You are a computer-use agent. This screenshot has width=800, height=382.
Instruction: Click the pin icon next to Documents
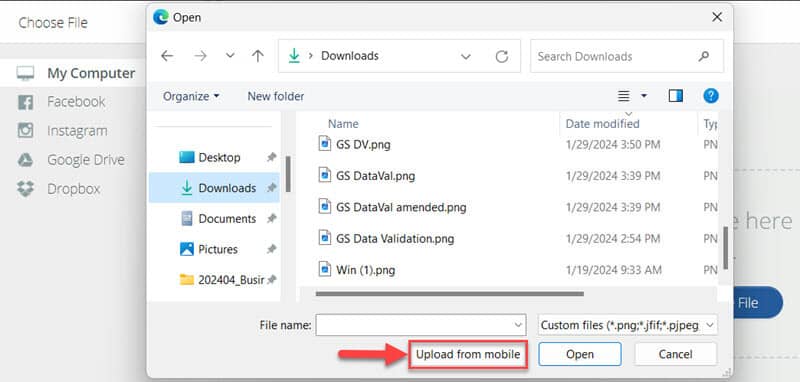click(x=272, y=219)
